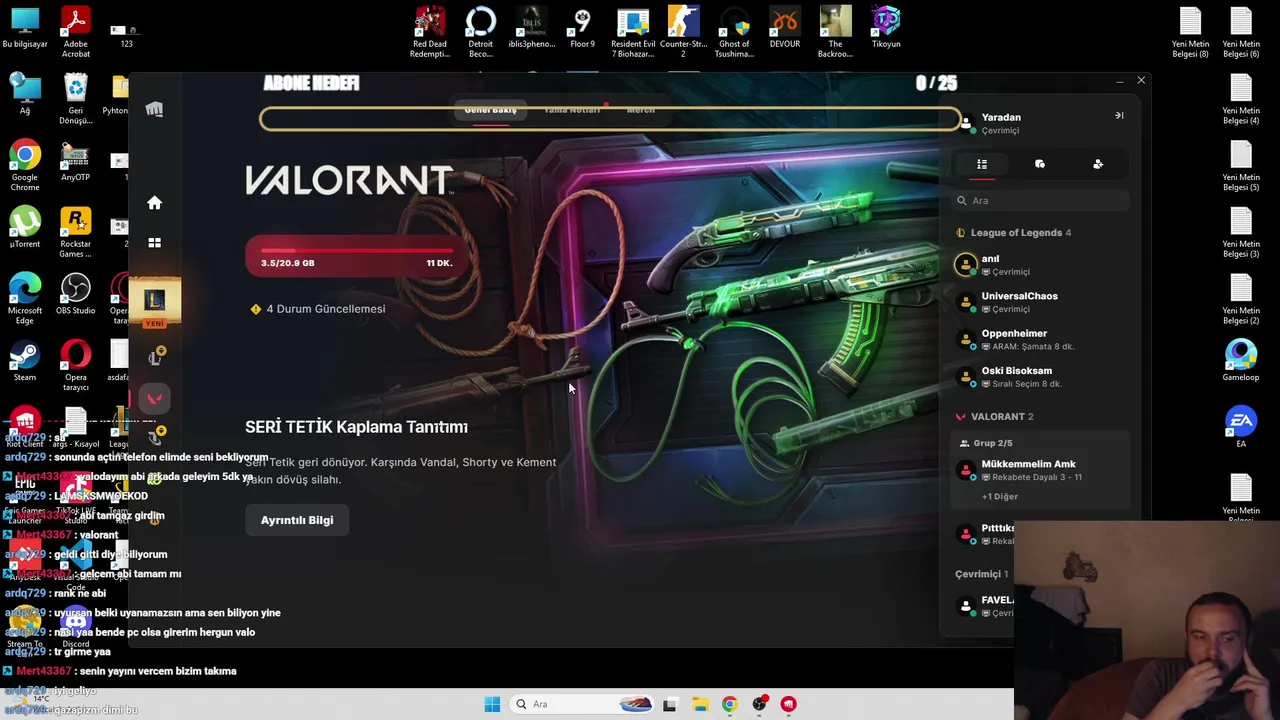Image resolution: width=1280 pixels, height=720 pixels.
Task: Collapse the VALORANT friends group
Action: [995, 416]
